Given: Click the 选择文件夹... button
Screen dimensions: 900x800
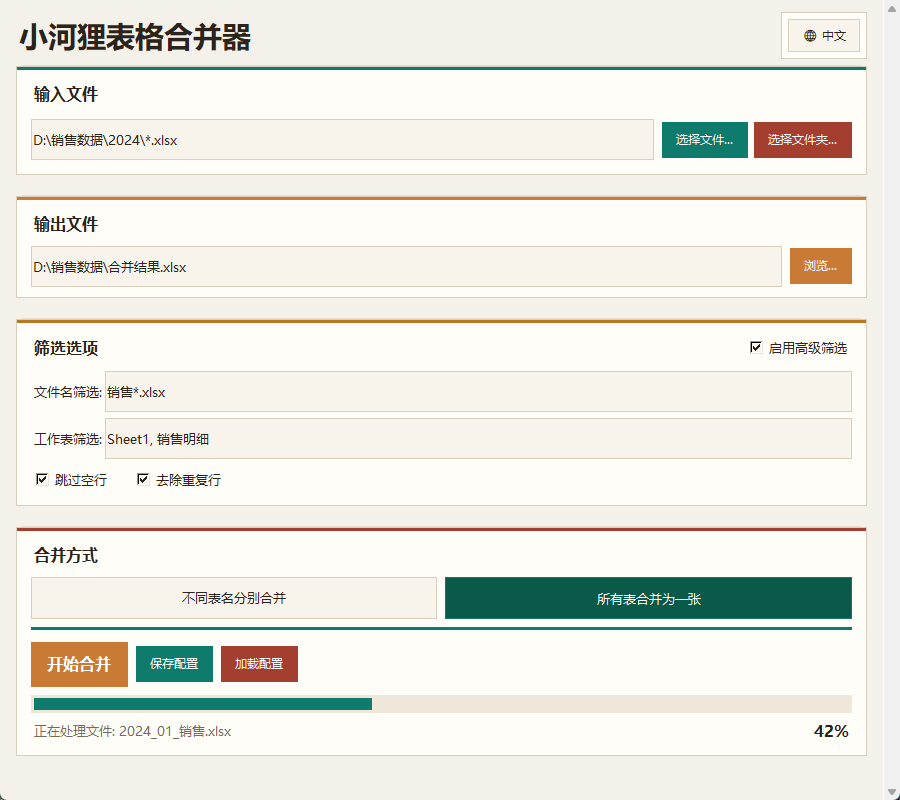Looking at the screenshot, I should [802, 139].
